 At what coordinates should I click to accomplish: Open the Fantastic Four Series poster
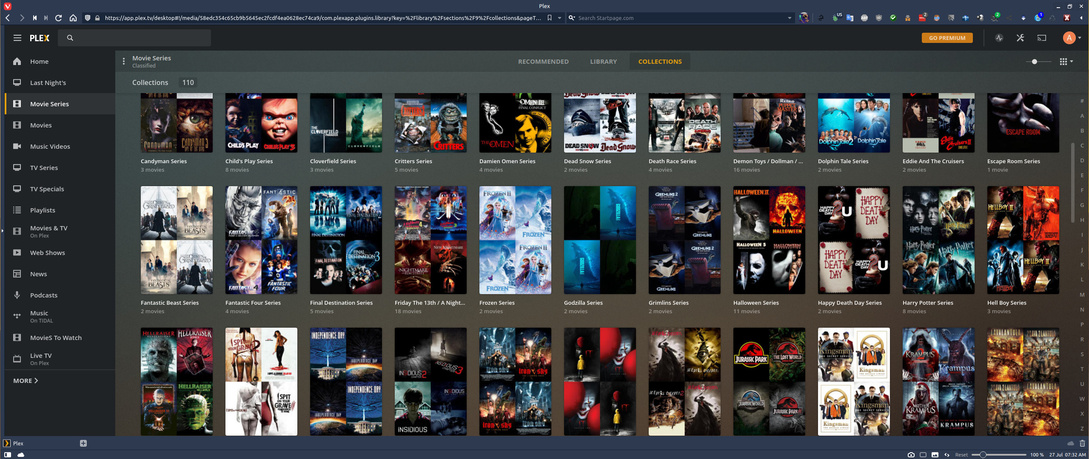261,240
